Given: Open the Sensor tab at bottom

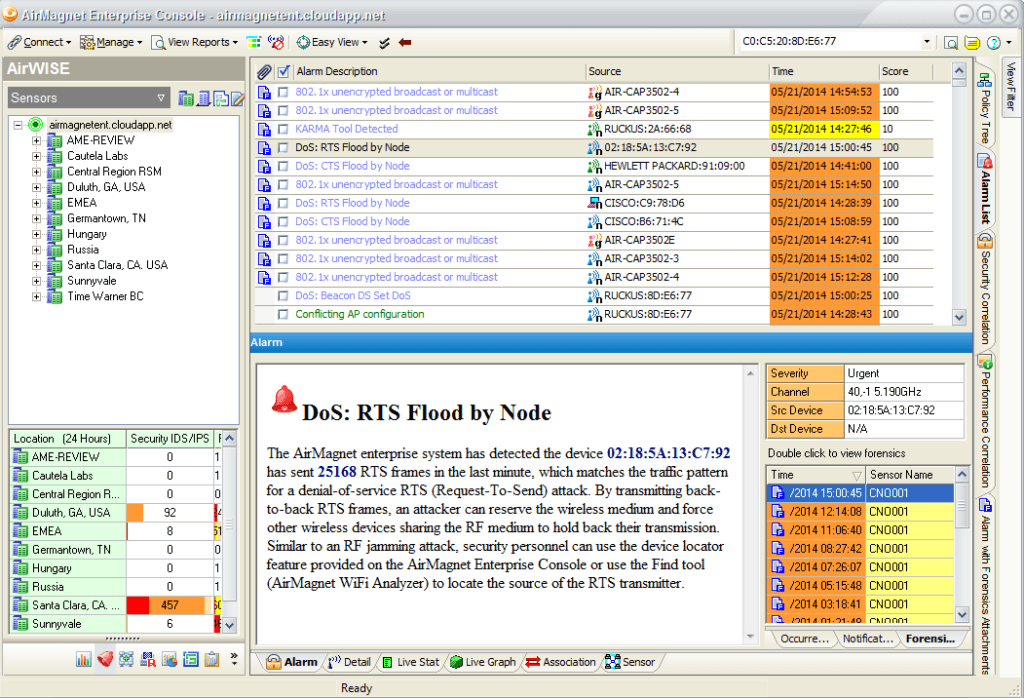Looking at the screenshot, I should tap(630, 662).
